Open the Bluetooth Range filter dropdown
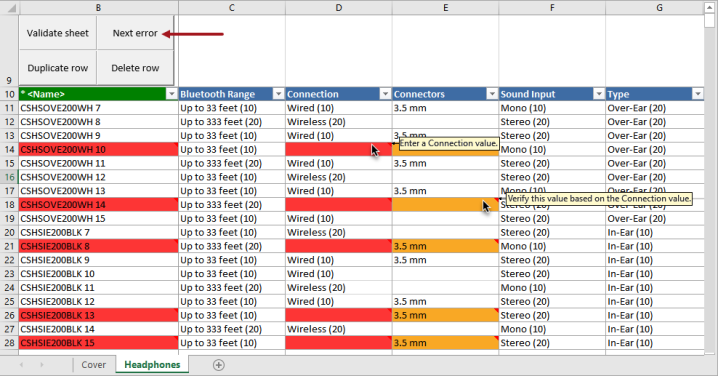718x376 pixels. (x=278, y=94)
